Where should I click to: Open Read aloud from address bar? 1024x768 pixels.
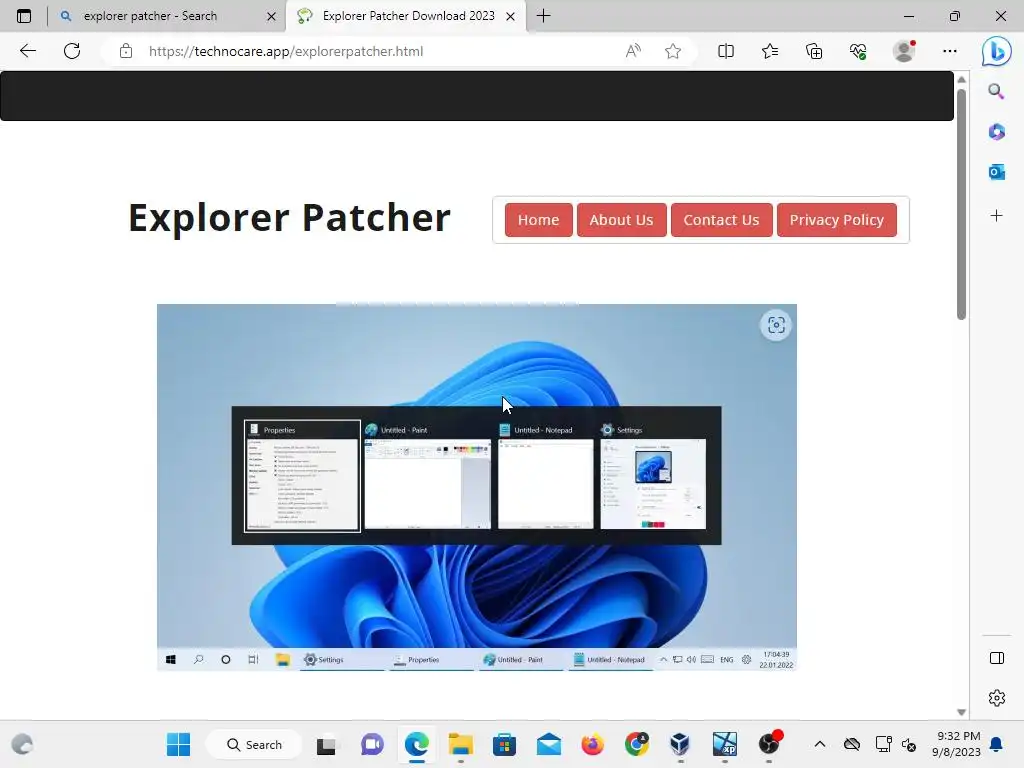pos(633,51)
